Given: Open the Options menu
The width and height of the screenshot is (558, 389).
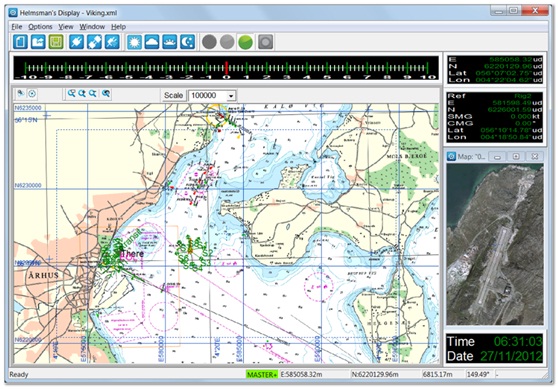Looking at the screenshot, I should 40,27.
